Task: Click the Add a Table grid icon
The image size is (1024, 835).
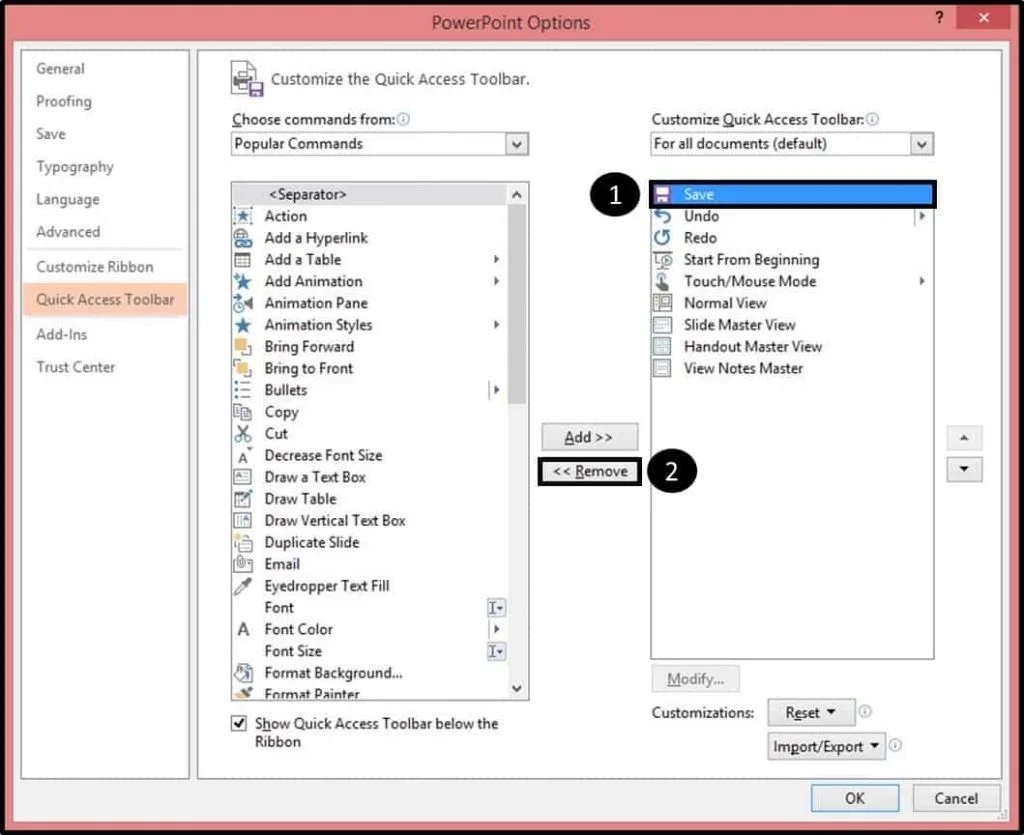Action: pyautogui.click(x=242, y=260)
